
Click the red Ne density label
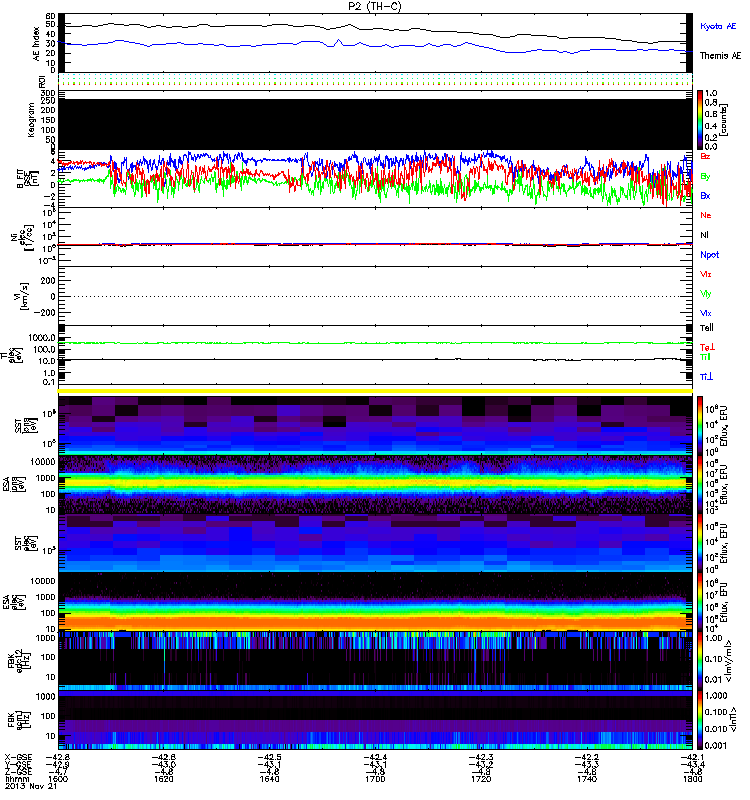(706, 215)
